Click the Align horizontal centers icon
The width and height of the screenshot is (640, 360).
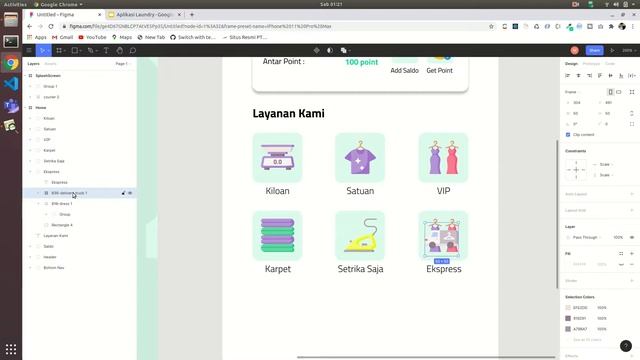click(578, 76)
